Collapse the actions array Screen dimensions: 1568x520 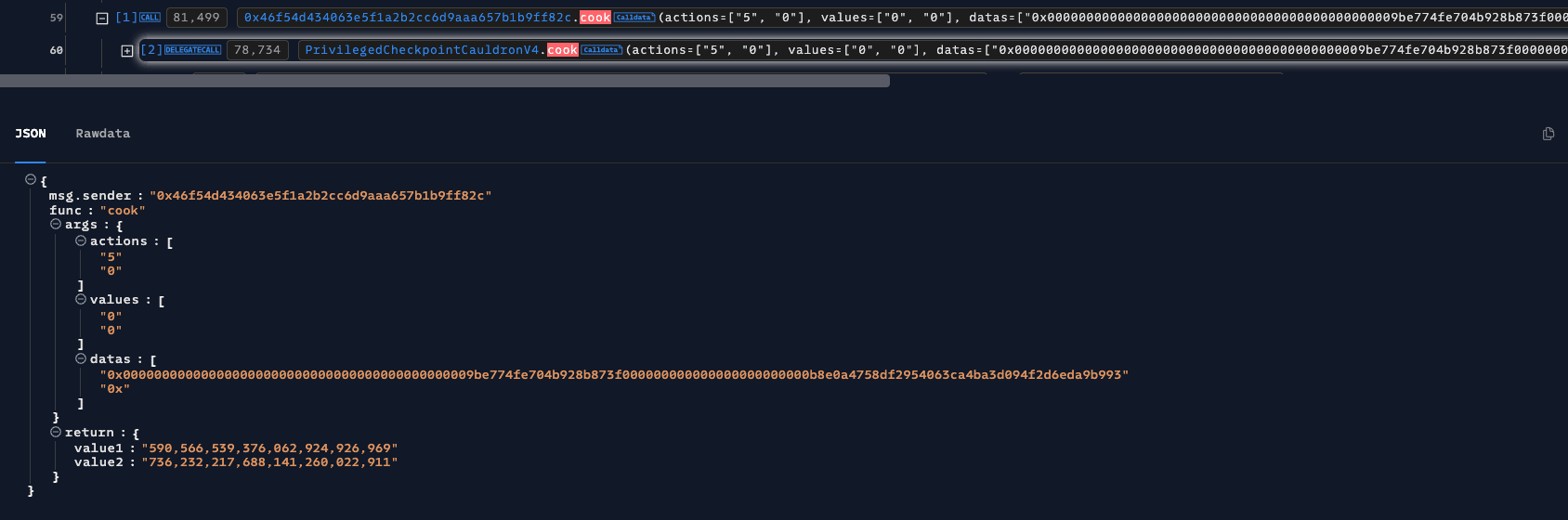pyautogui.click(x=81, y=240)
